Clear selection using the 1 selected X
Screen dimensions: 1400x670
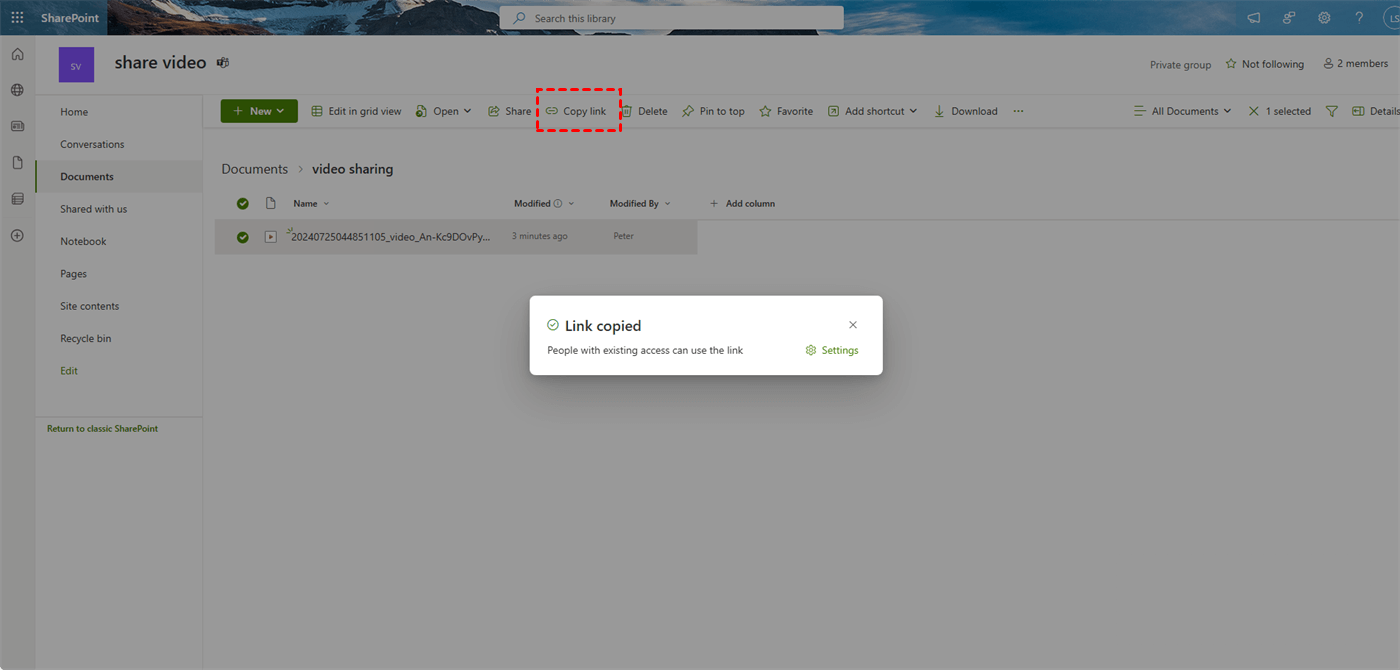1254,111
